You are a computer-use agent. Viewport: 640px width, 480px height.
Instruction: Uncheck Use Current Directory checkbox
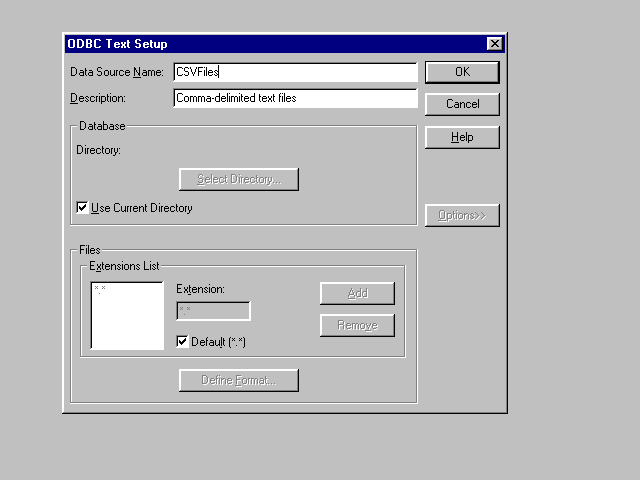click(83, 208)
